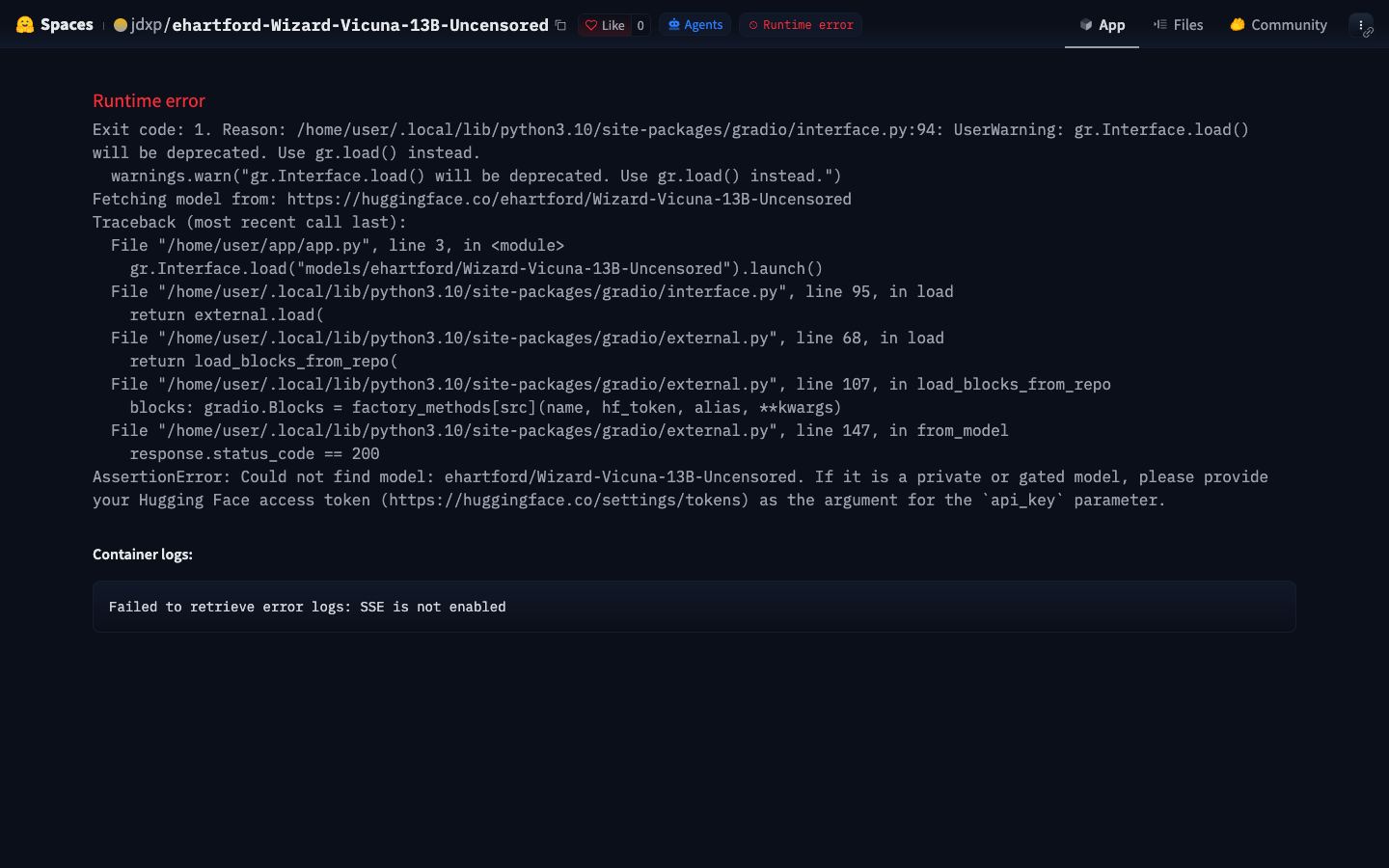
Task: Switch to the Files tab
Action: (1178, 25)
